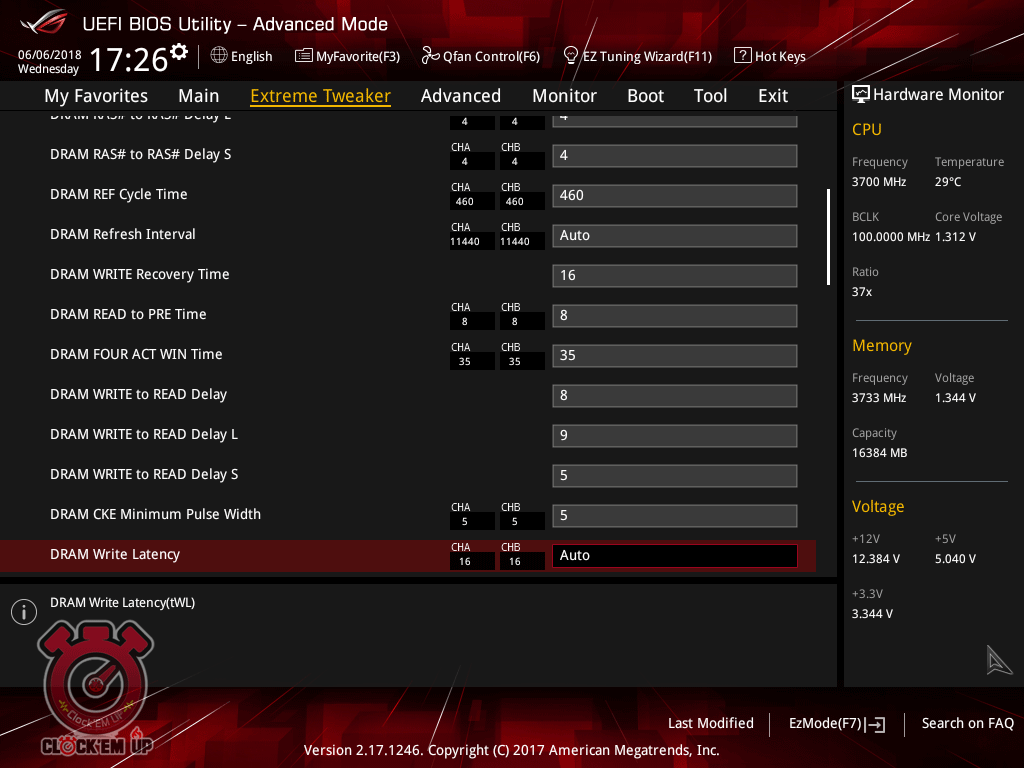Click the settings gear beside the clock
Image resolution: width=1024 pixels, height=768 pixels.
(179, 52)
